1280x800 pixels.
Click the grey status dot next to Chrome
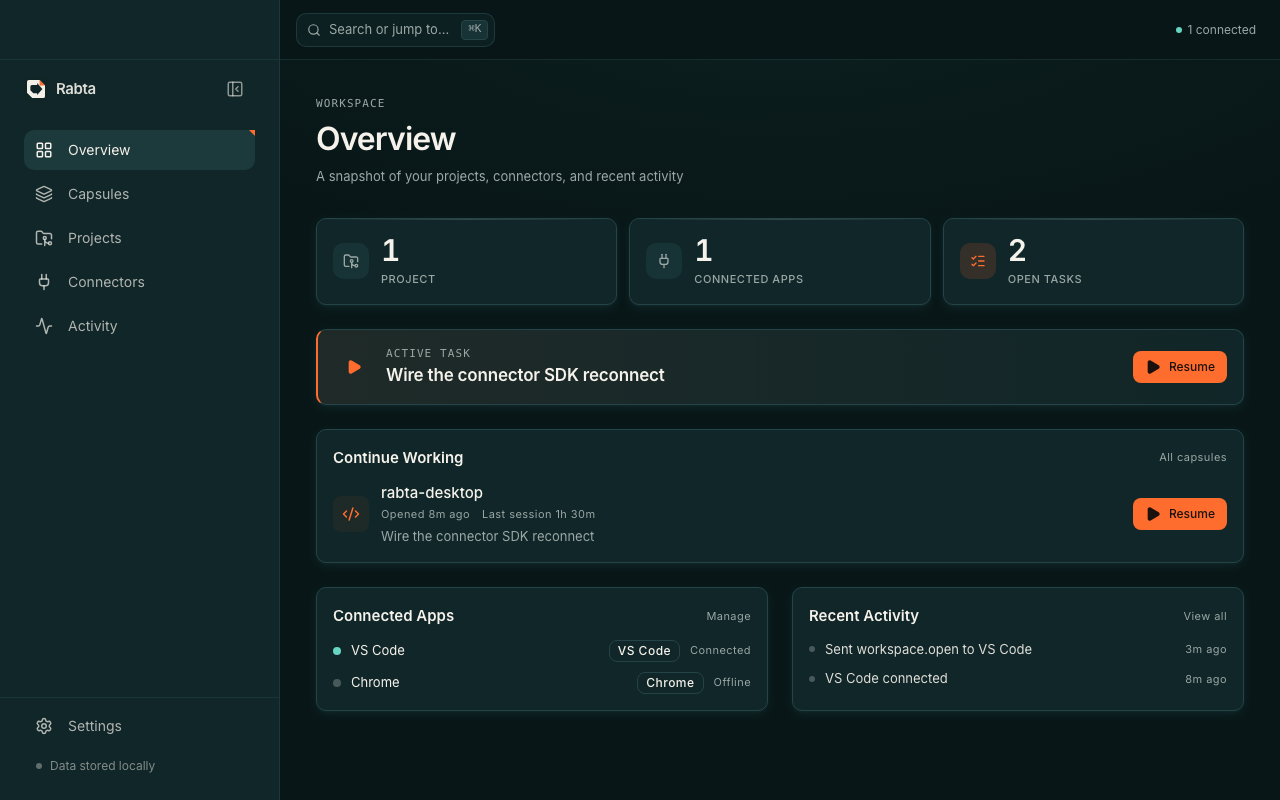point(337,683)
